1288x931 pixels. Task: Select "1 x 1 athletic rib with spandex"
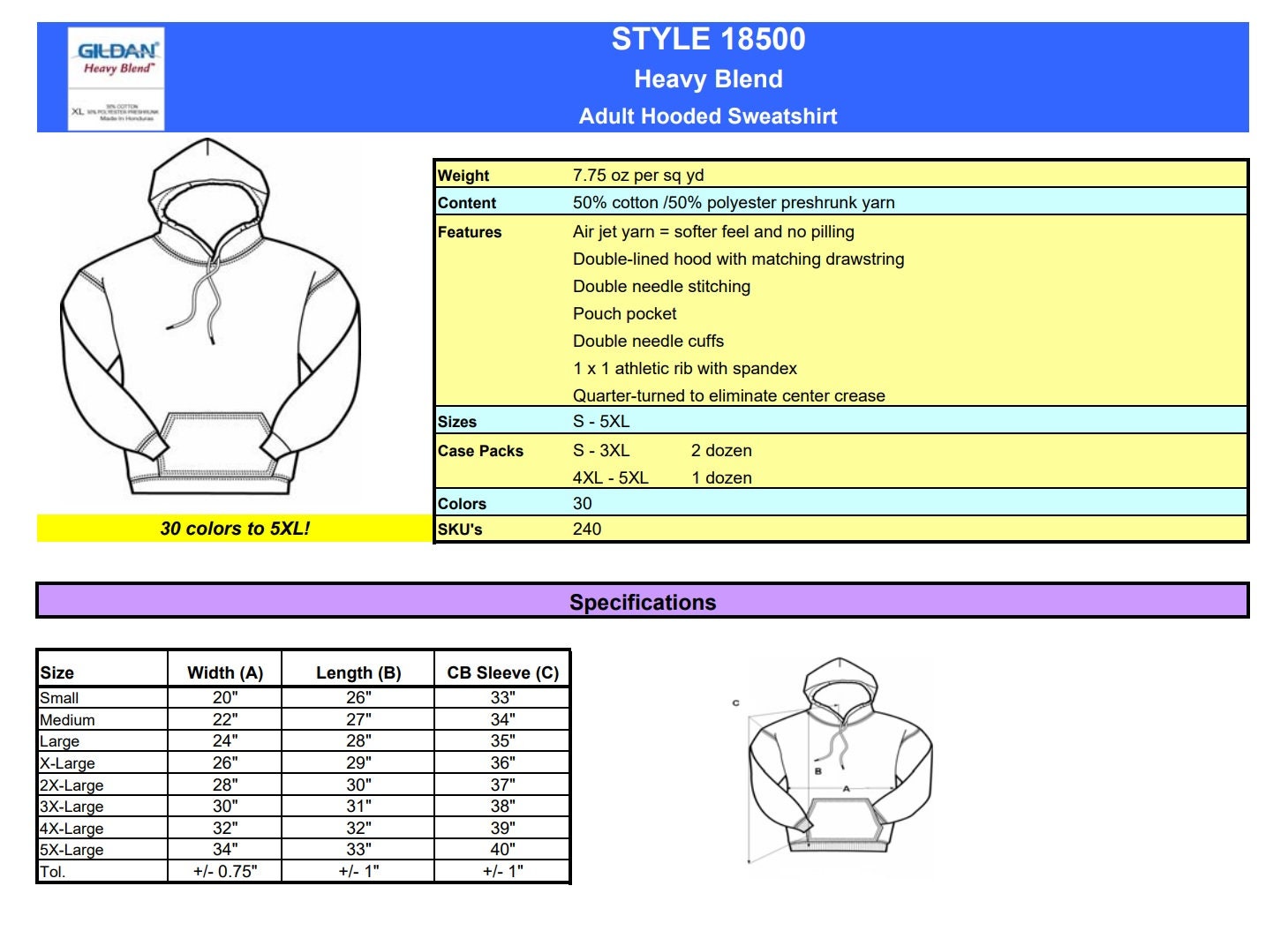coord(685,368)
